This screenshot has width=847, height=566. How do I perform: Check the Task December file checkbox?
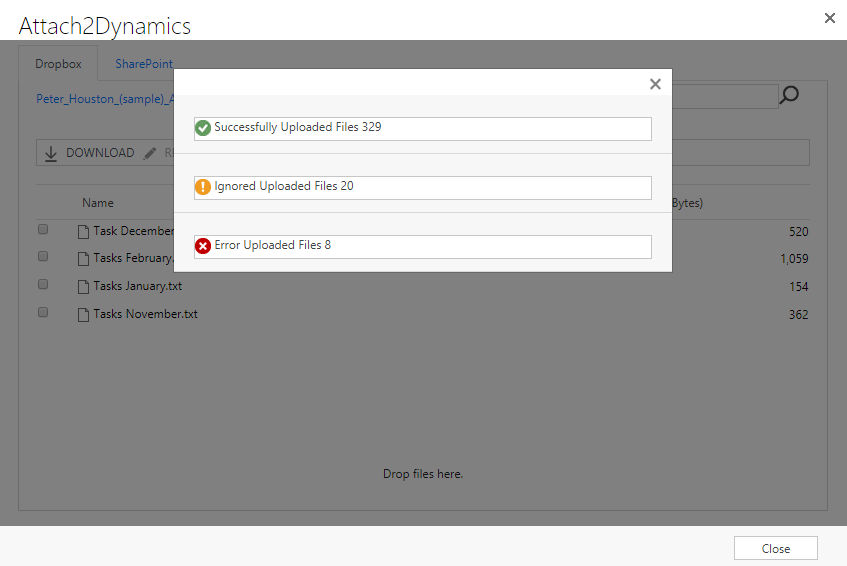pos(43,230)
